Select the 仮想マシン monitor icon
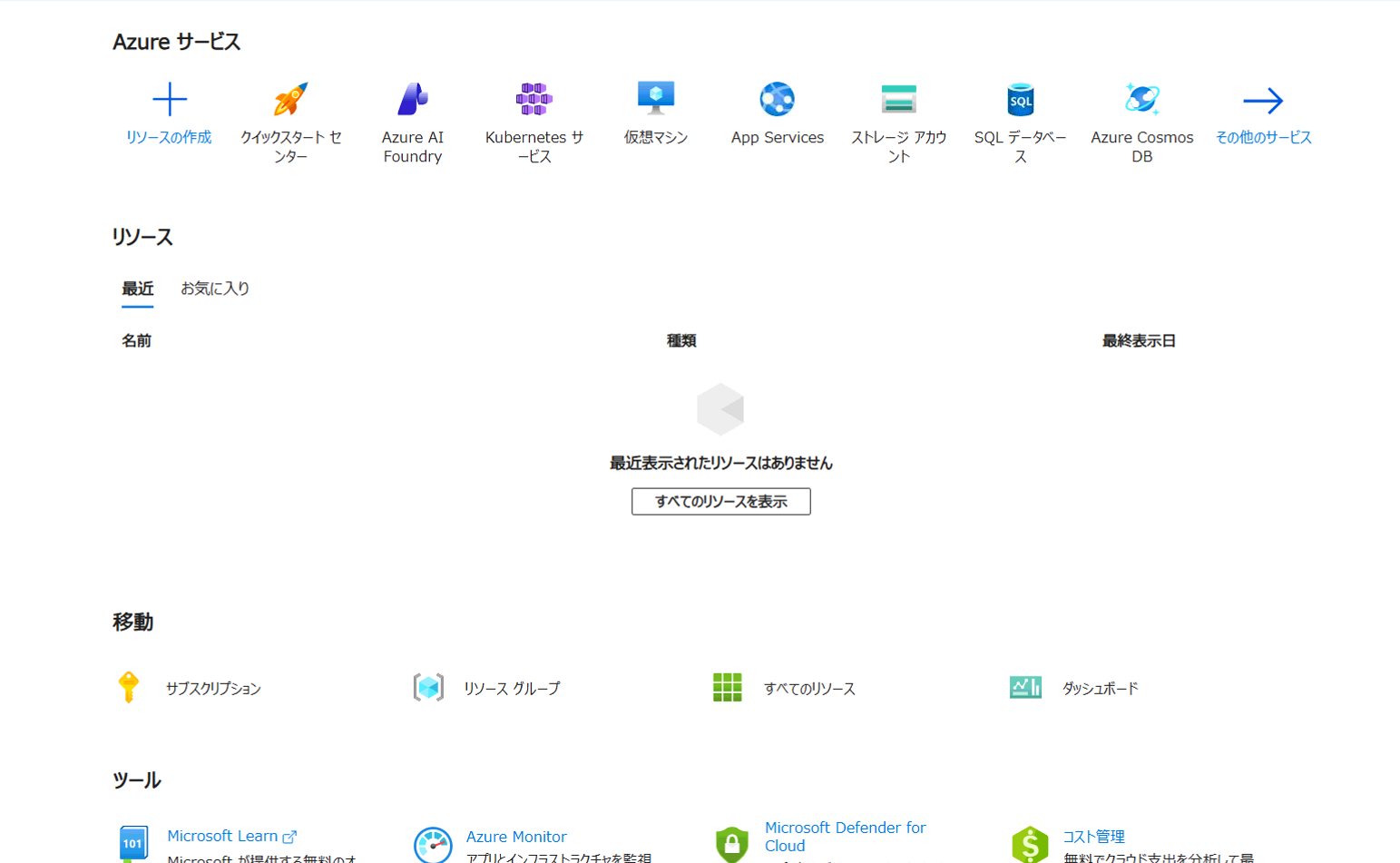Image resolution: width=1400 pixels, height=863 pixels. (x=655, y=98)
